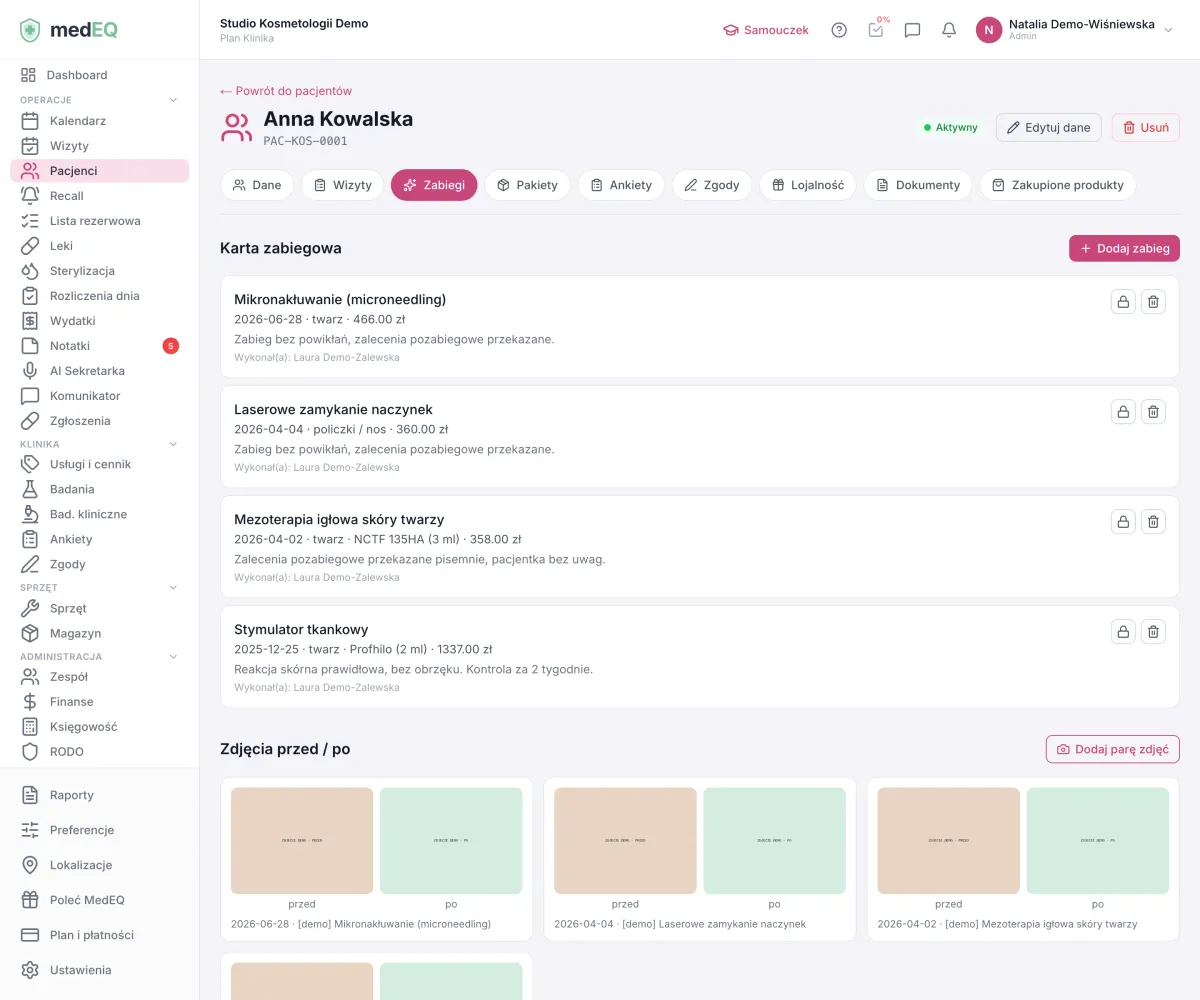Toggle lock on Mikronakłuwanie treatment

pos(1123,301)
